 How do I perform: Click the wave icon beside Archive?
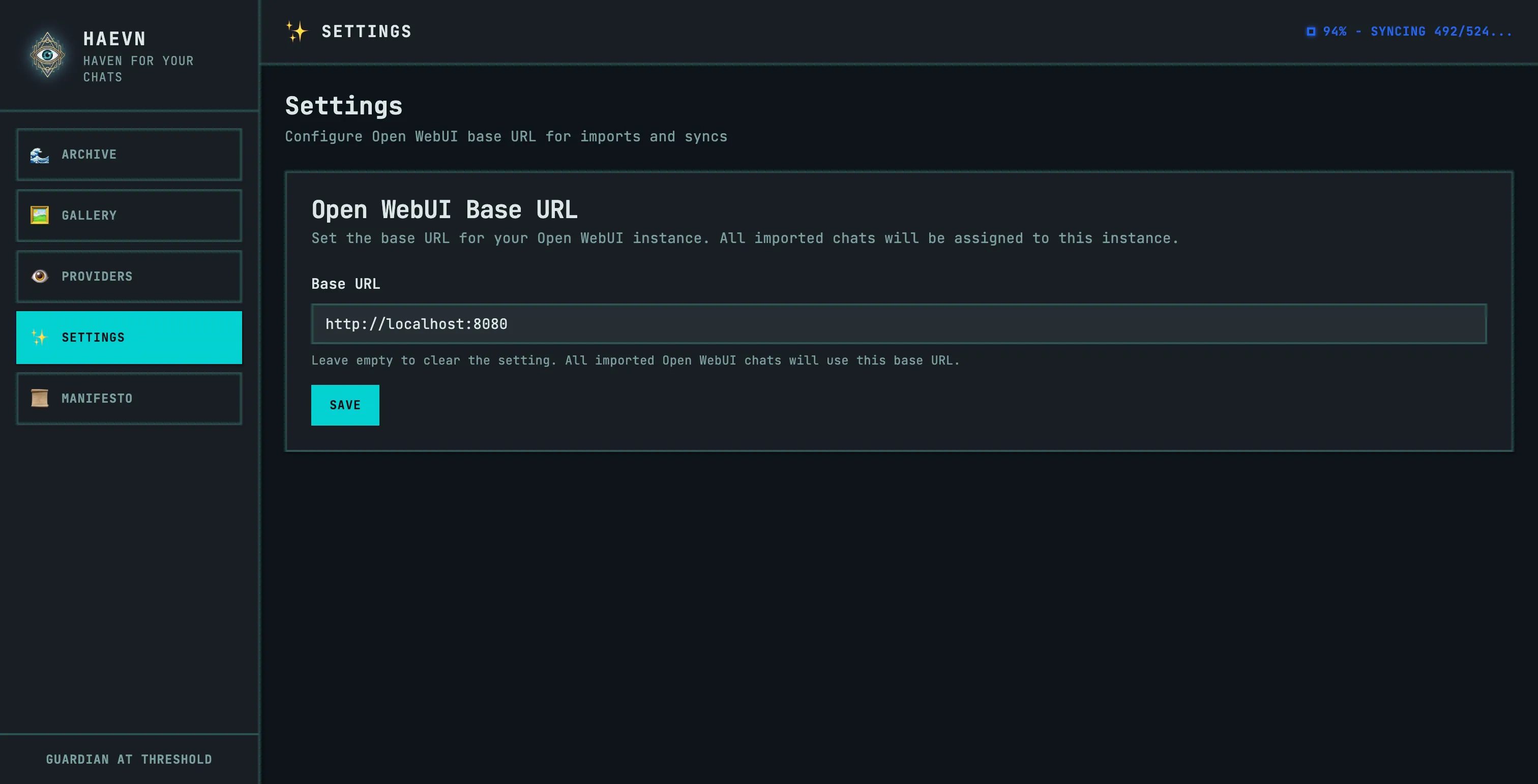pyautogui.click(x=39, y=155)
